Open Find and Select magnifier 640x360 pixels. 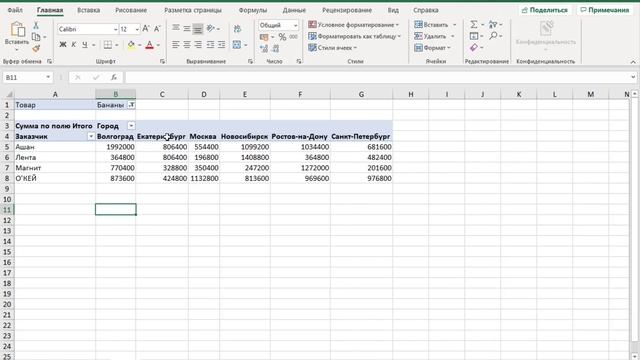click(x=493, y=36)
